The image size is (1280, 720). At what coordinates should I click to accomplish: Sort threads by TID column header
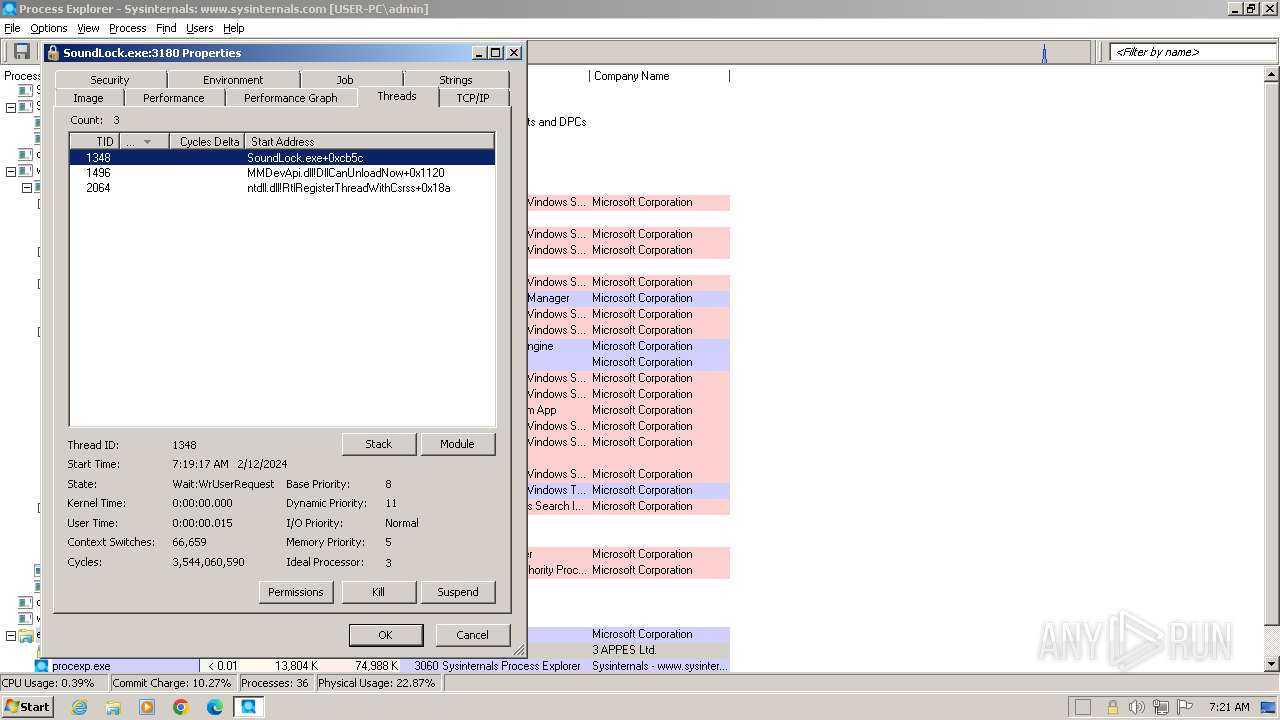[95, 142]
